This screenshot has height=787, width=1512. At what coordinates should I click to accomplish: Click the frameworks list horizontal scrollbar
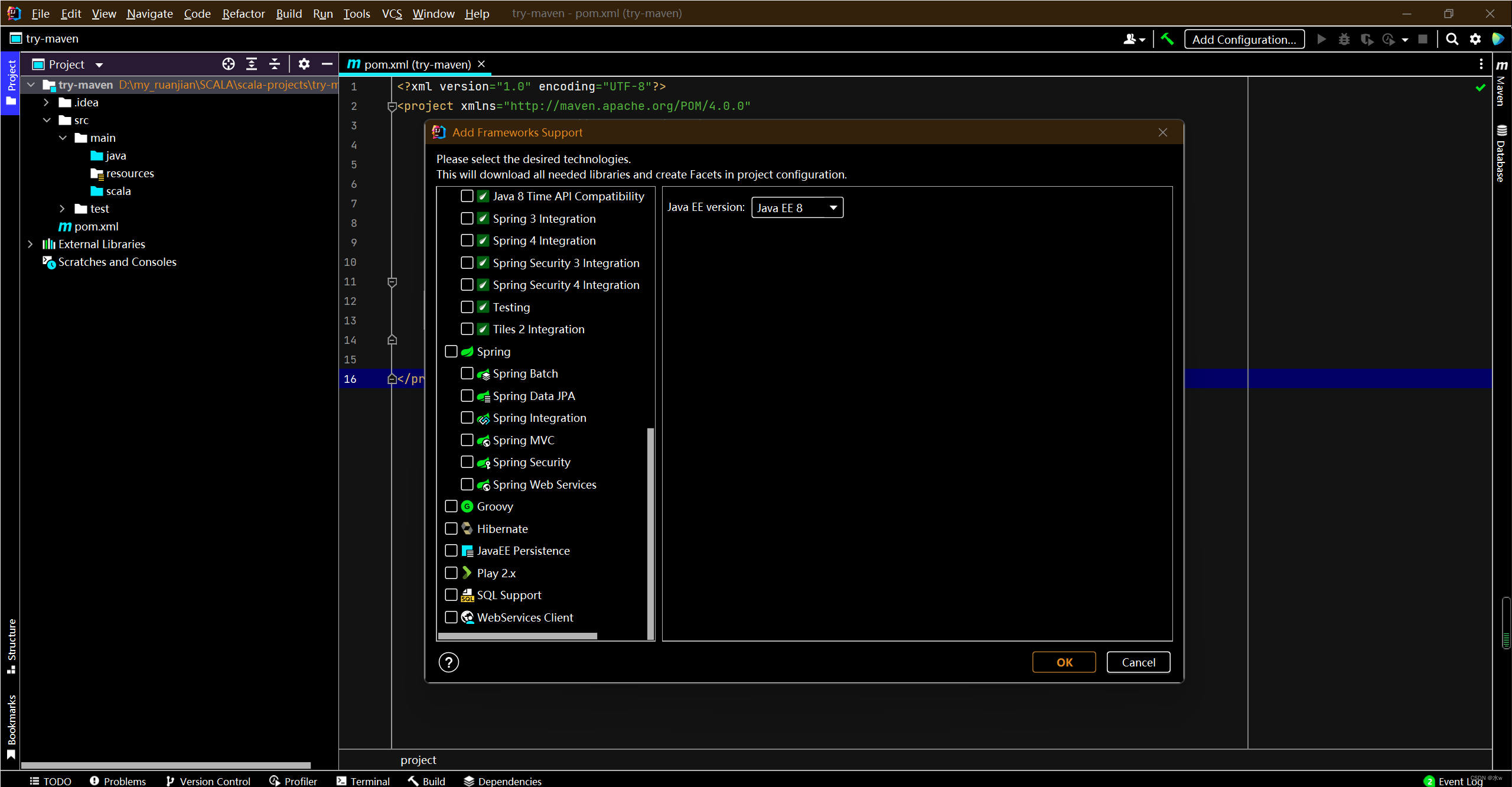(x=518, y=636)
